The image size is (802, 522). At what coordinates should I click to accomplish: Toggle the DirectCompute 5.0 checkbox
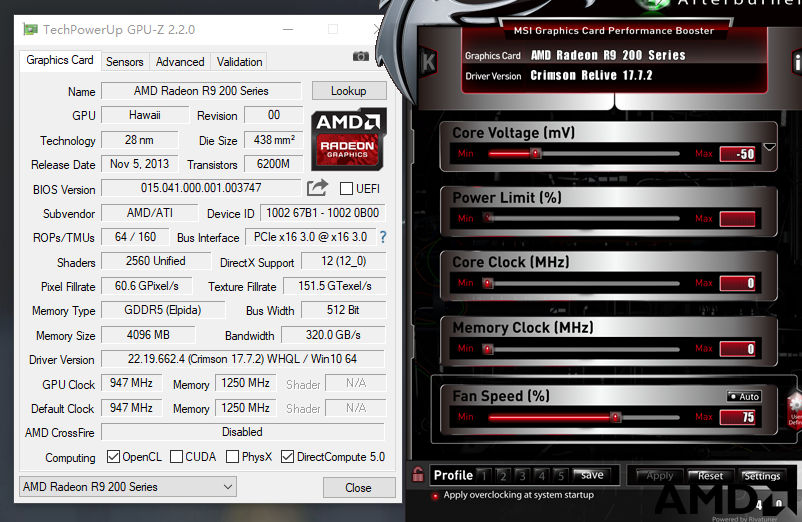point(287,457)
